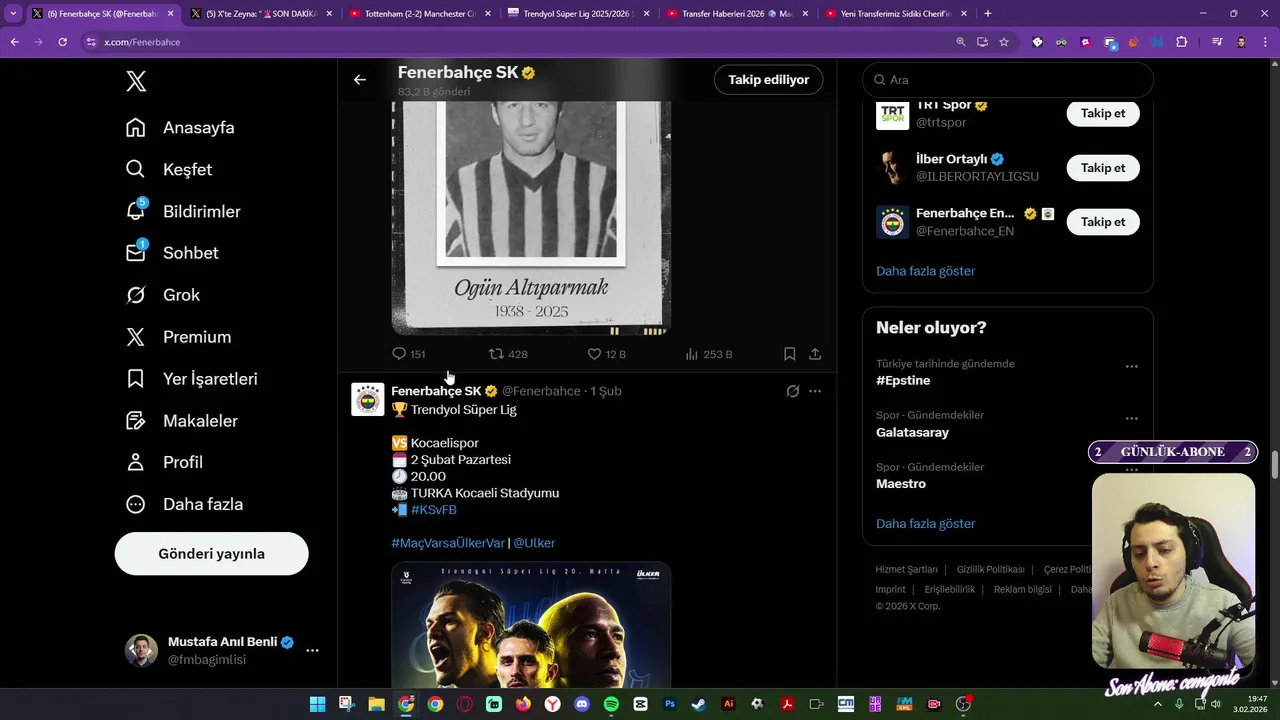
Task: Open Grok from the sidebar
Action: pyautogui.click(x=163, y=295)
